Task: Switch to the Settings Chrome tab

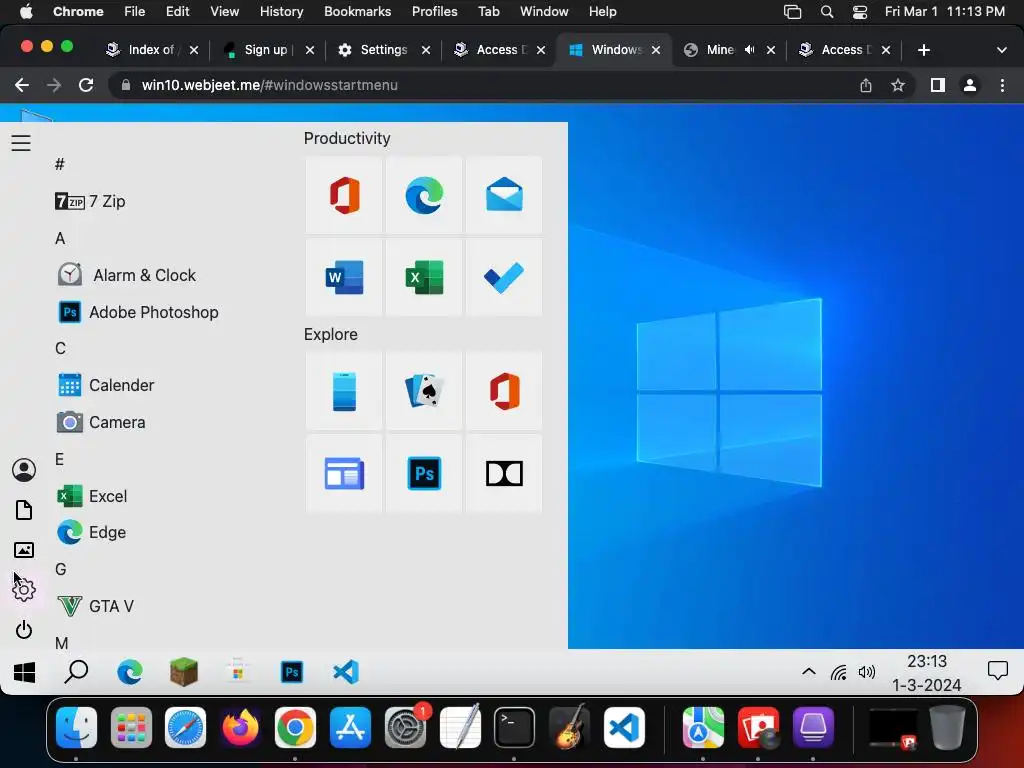Action: pos(384,50)
